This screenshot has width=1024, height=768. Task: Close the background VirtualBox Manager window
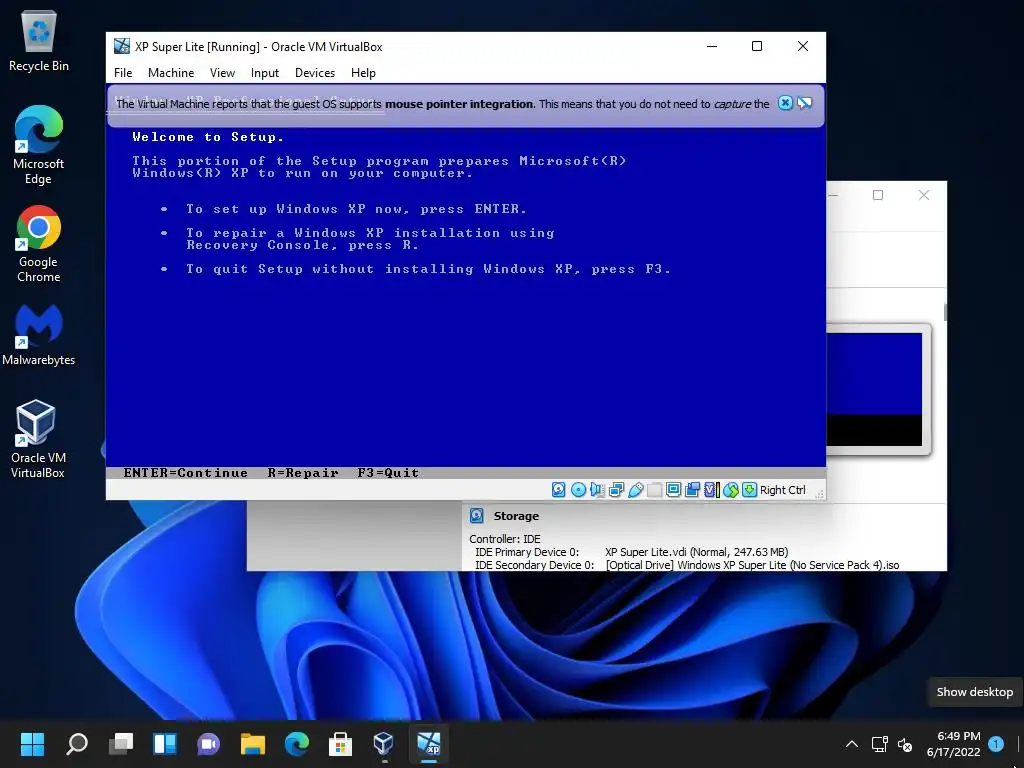(x=923, y=195)
